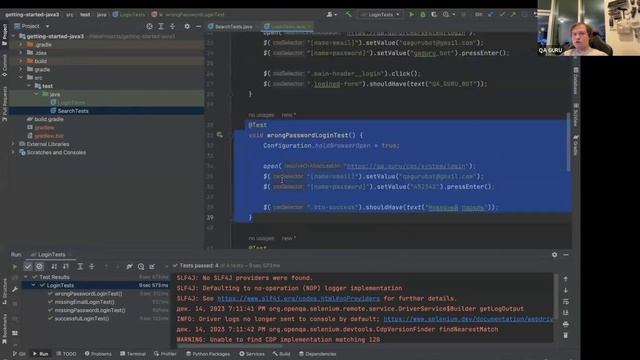Image resolution: width=640 pixels, height=360 pixels.
Task: Click the Run button in the main toolbar
Action: 411,14
